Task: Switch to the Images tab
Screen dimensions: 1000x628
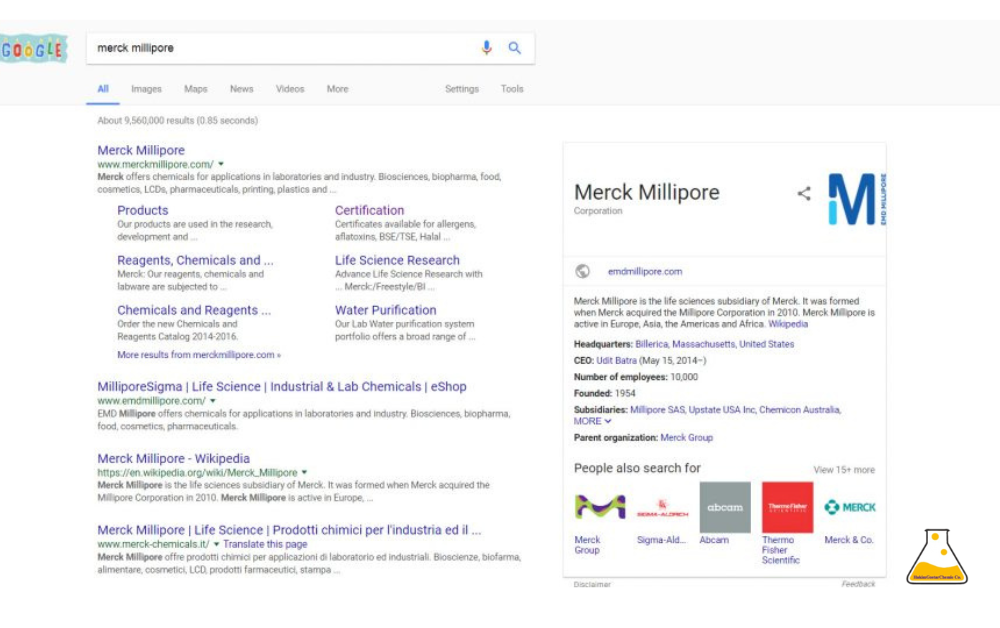Action: (x=146, y=89)
